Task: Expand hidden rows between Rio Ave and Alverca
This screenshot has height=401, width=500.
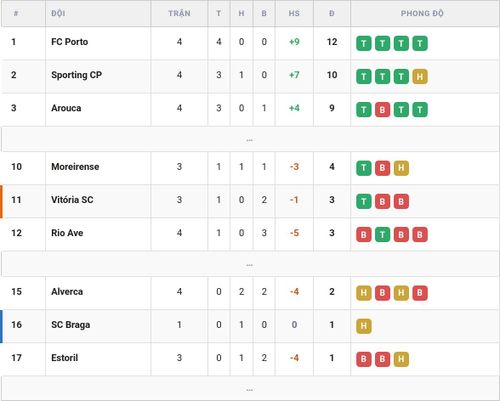Action: (250, 264)
